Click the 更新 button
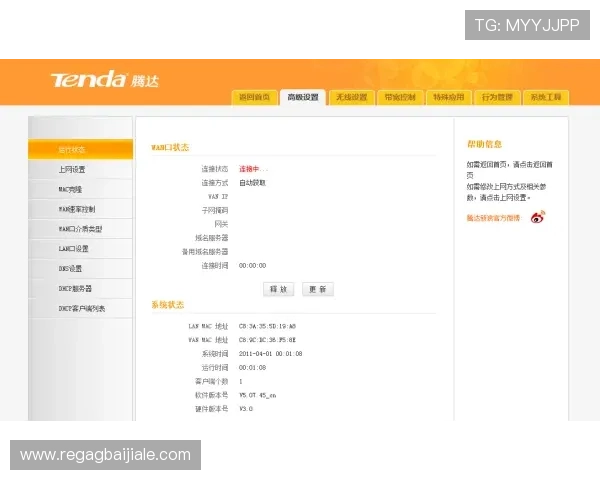The height and width of the screenshot is (480, 600). pos(318,289)
